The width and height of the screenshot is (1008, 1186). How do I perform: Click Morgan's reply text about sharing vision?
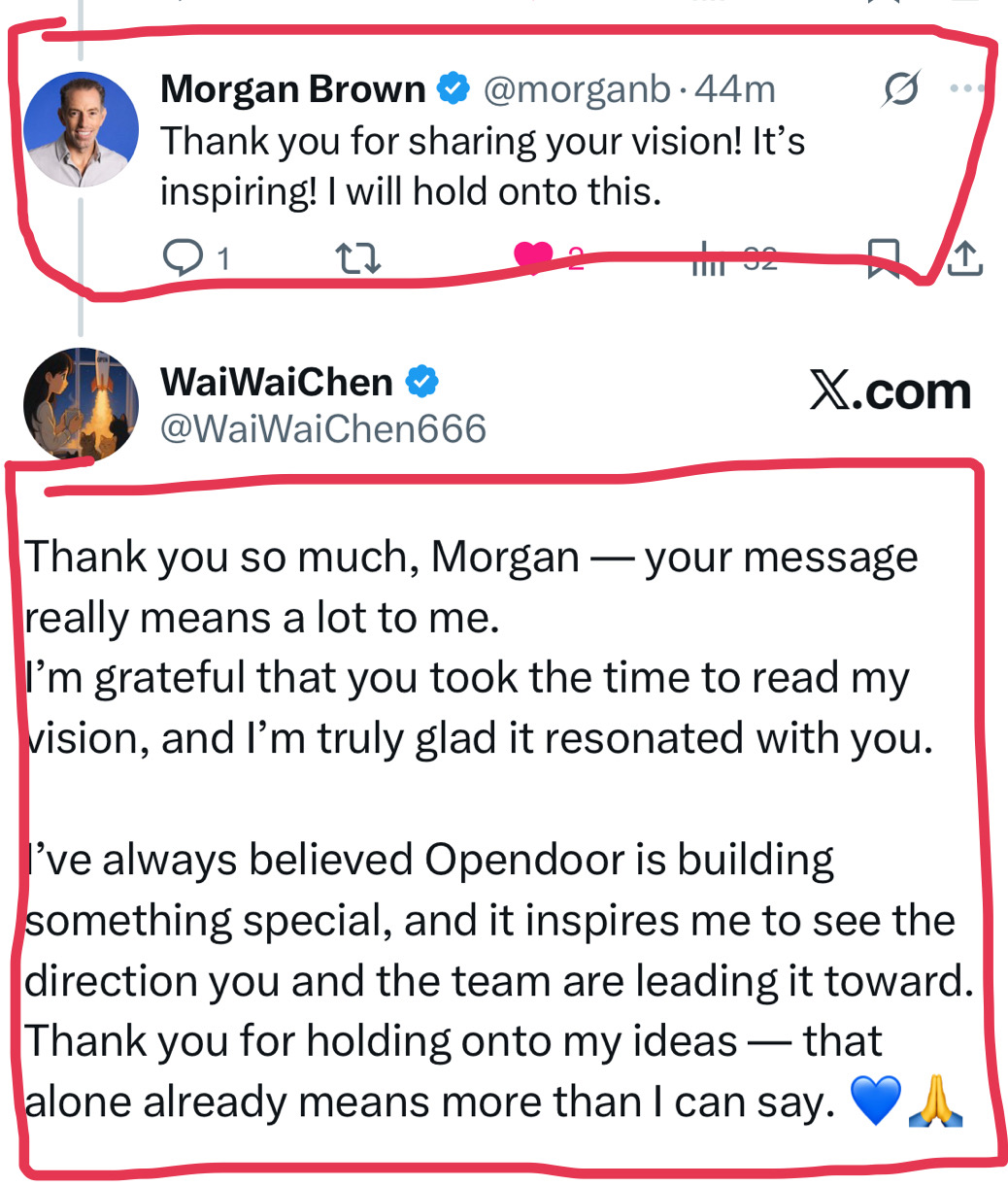483,166
